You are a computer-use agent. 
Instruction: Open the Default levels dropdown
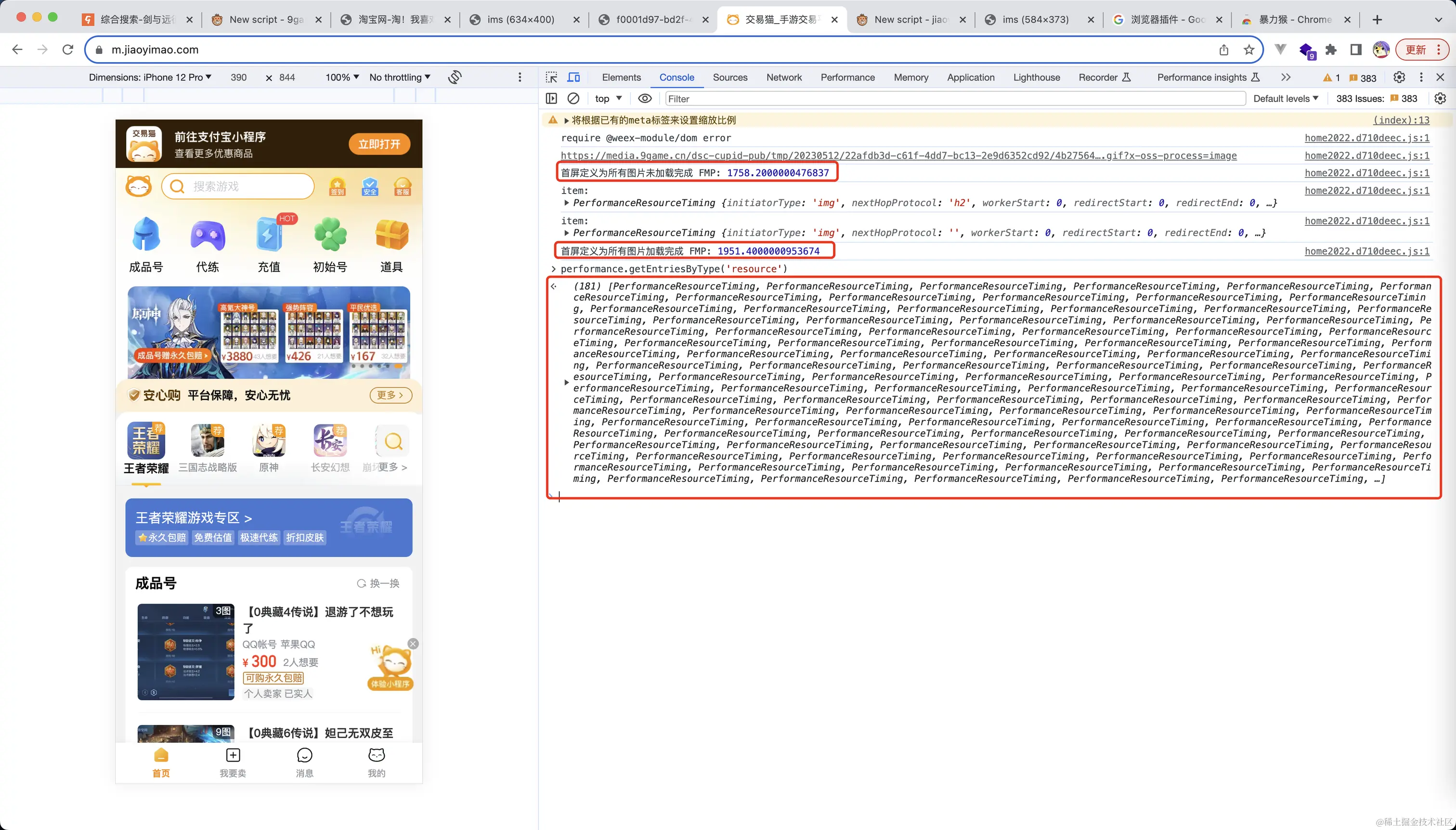pyautogui.click(x=1286, y=99)
